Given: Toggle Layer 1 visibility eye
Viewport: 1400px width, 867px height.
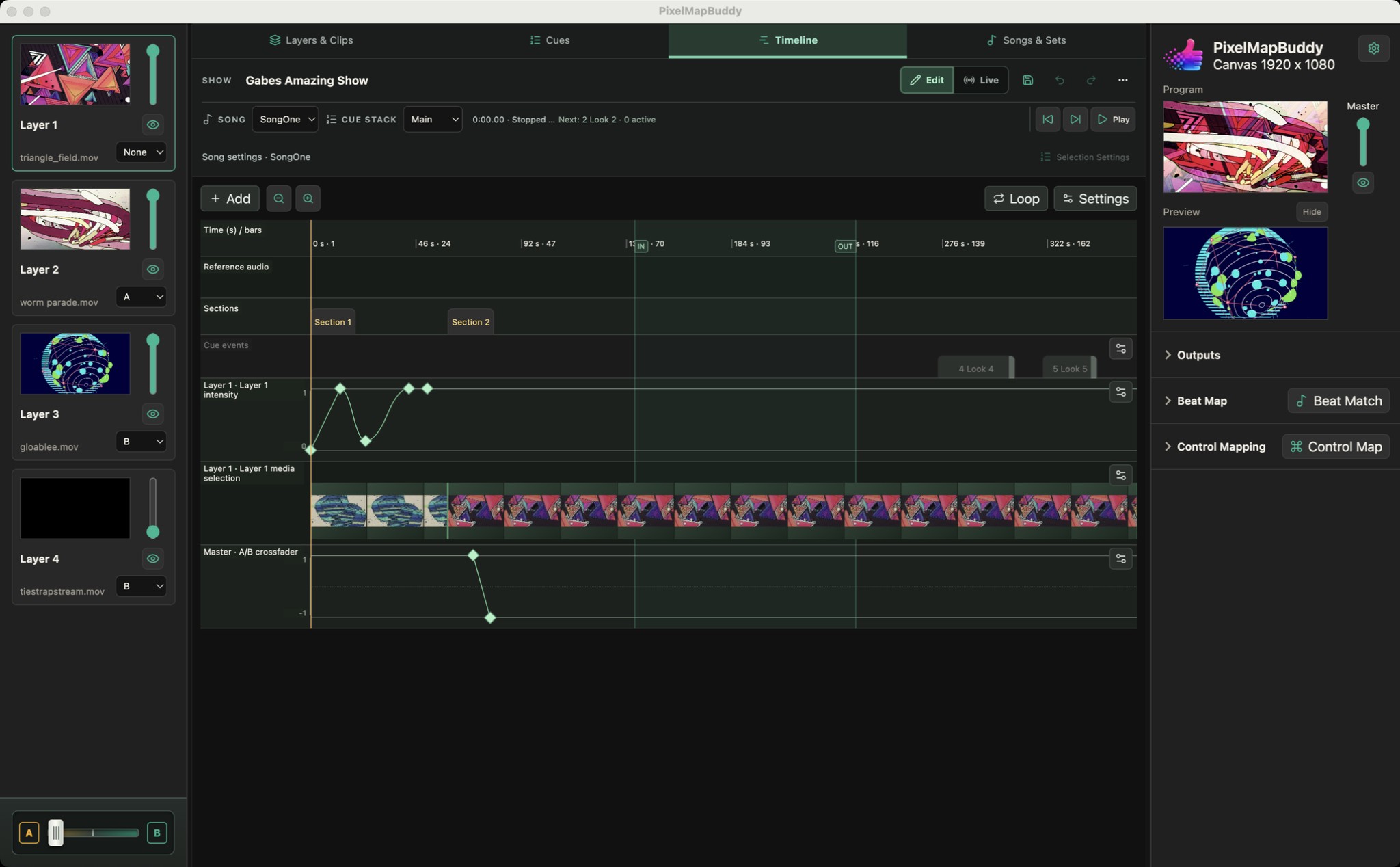Looking at the screenshot, I should click(152, 124).
